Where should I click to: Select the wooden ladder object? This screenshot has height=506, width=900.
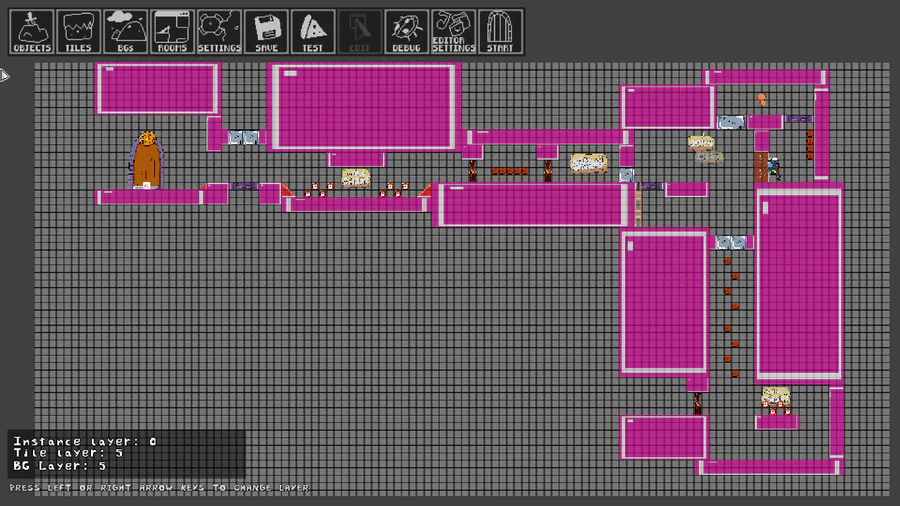coord(638,204)
